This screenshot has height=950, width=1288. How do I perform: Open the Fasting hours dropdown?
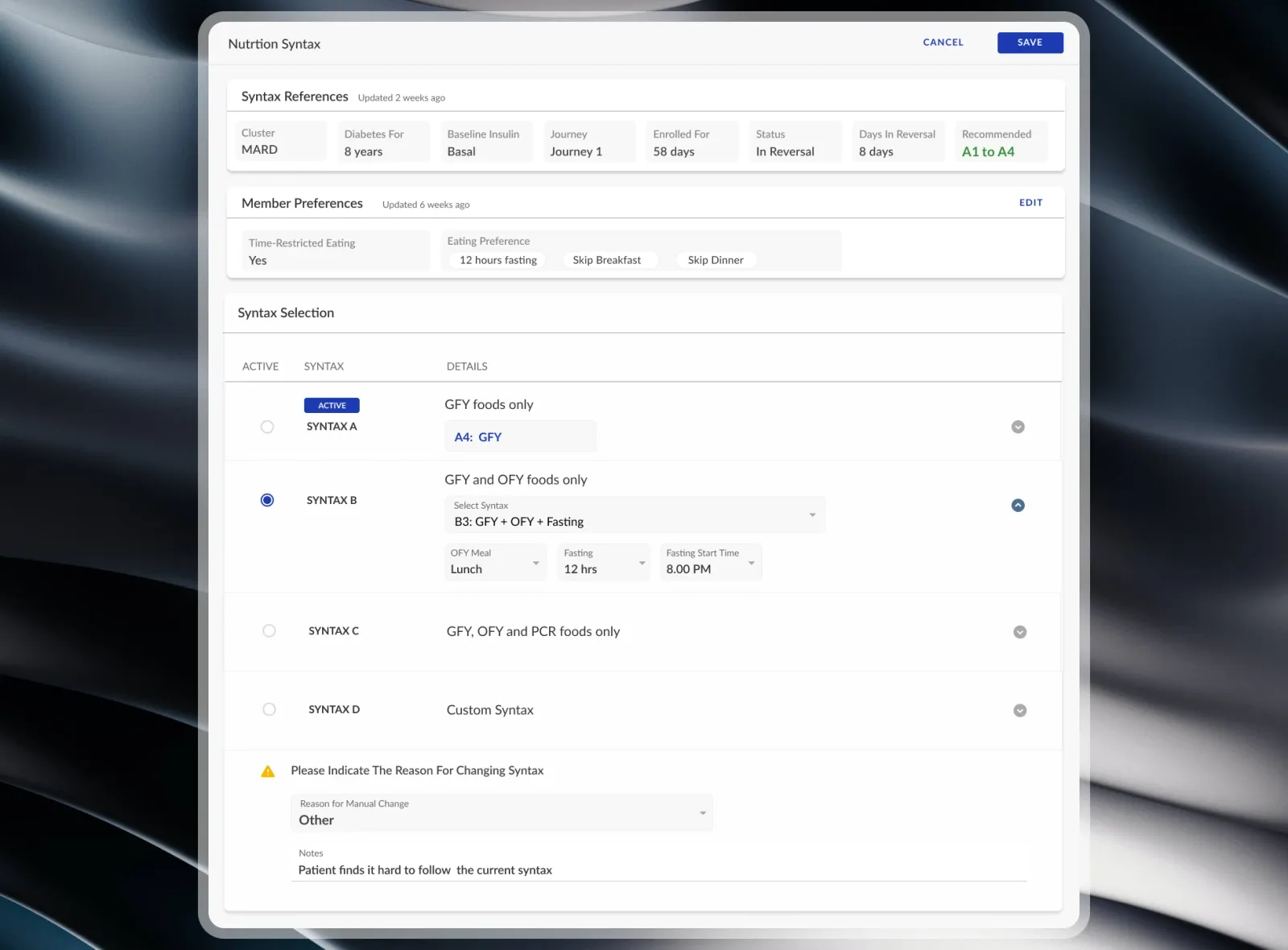click(604, 562)
